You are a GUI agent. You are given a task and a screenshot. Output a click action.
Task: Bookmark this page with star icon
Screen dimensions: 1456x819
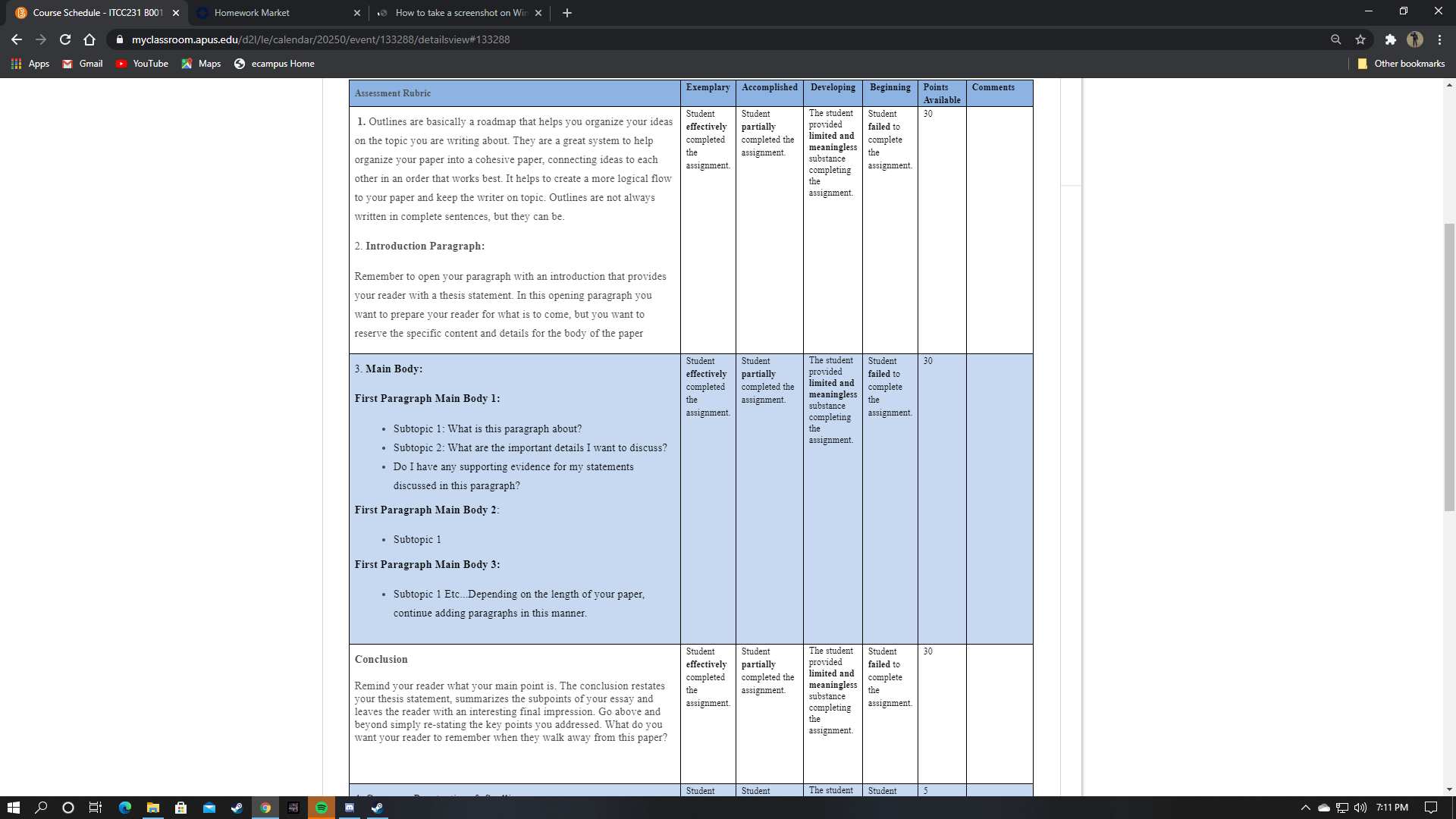[x=1360, y=39]
